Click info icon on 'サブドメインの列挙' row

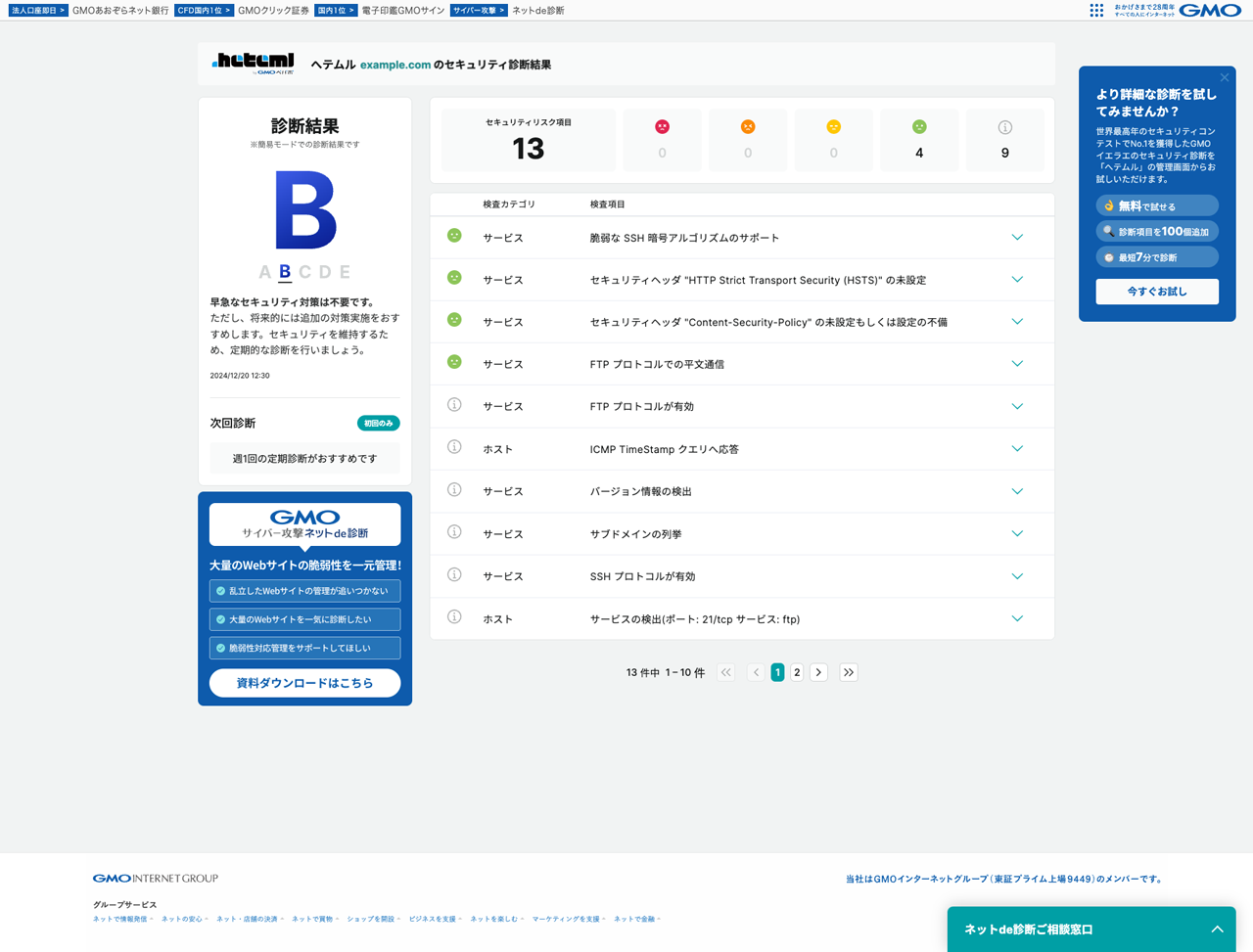(454, 532)
